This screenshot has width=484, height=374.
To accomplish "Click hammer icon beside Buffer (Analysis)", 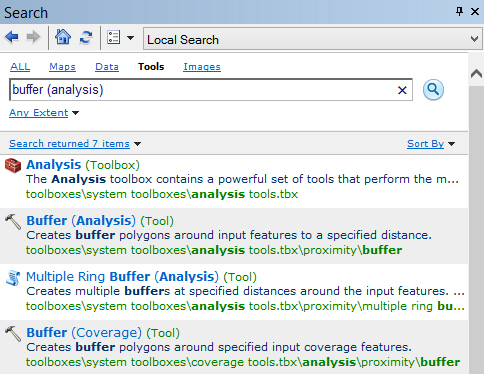I will click(13, 222).
